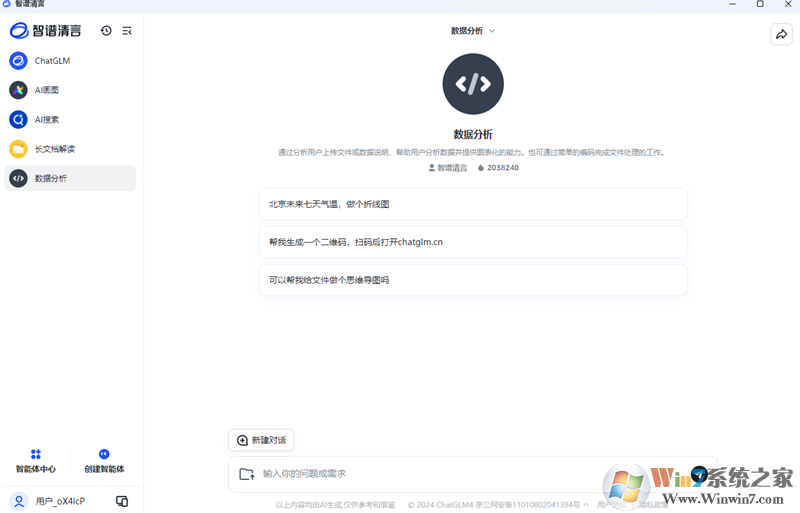Click the 数据分析 title heading

pyautogui.click(x=473, y=134)
